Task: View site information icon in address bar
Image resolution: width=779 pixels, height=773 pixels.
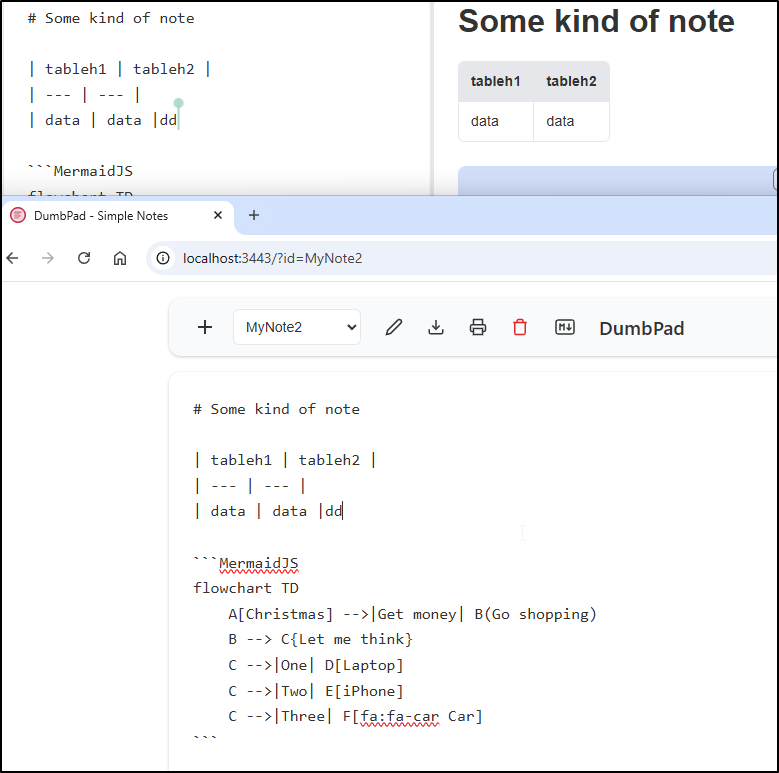Action: point(163,258)
